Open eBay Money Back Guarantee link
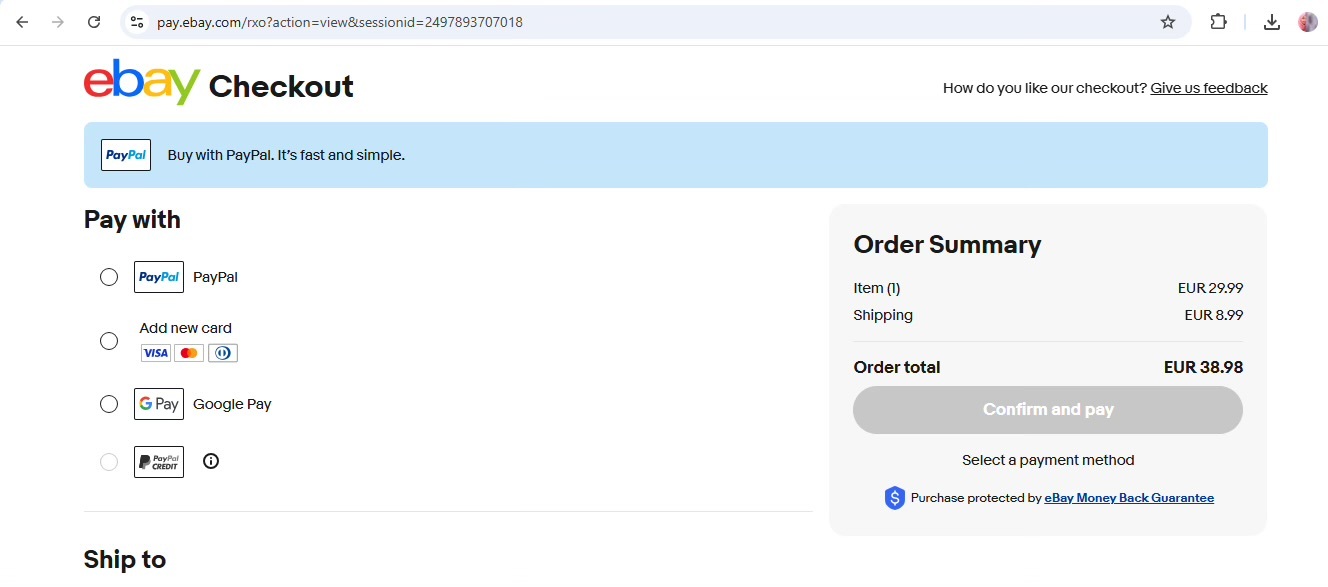The image size is (1328, 587). click(1129, 498)
